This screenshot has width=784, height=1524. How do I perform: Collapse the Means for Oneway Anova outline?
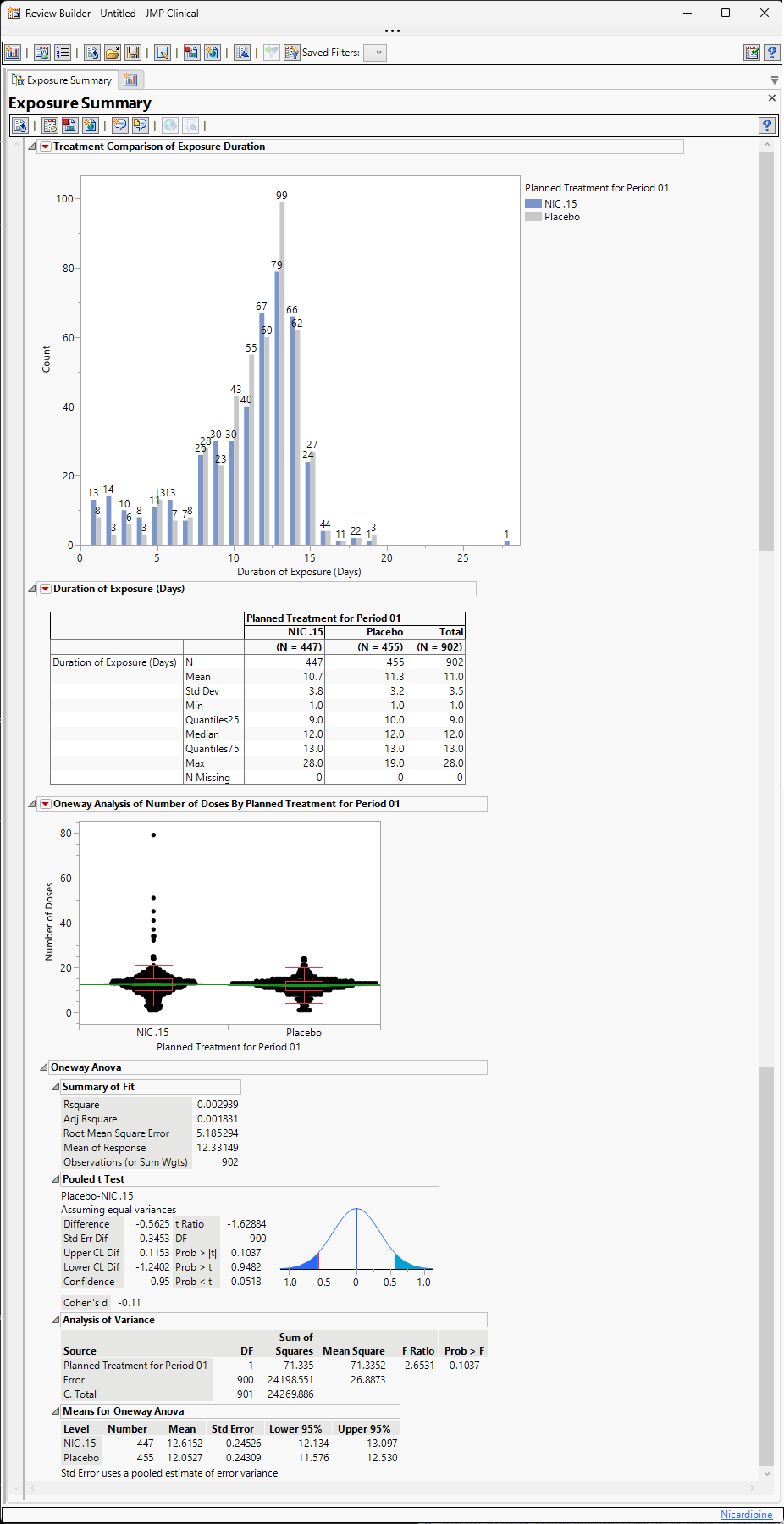[56, 1411]
